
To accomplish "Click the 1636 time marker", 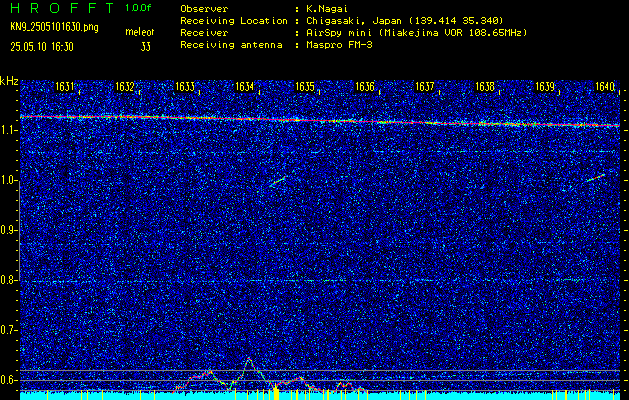I will (x=365, y=87).
